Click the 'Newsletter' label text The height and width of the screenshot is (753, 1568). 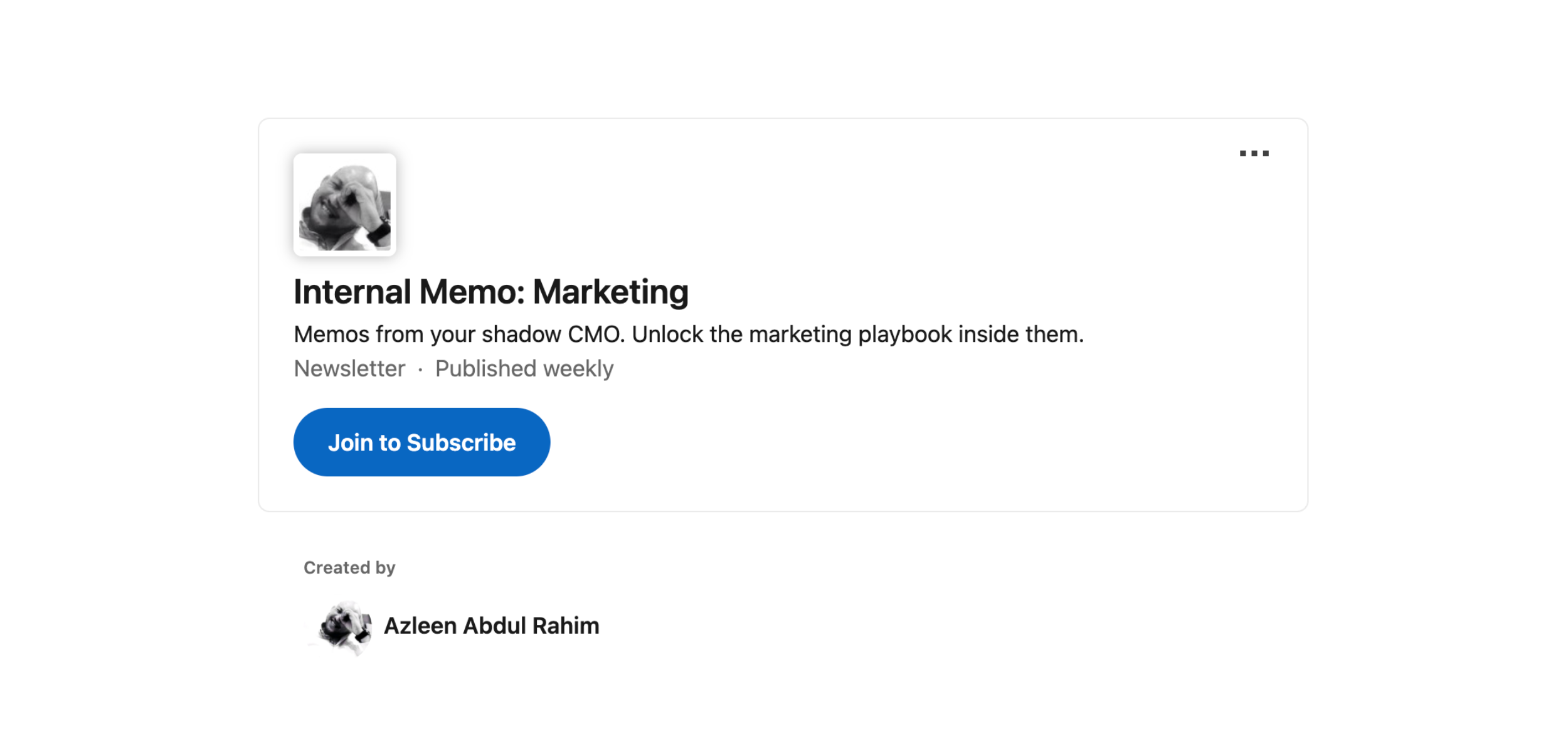349,369
